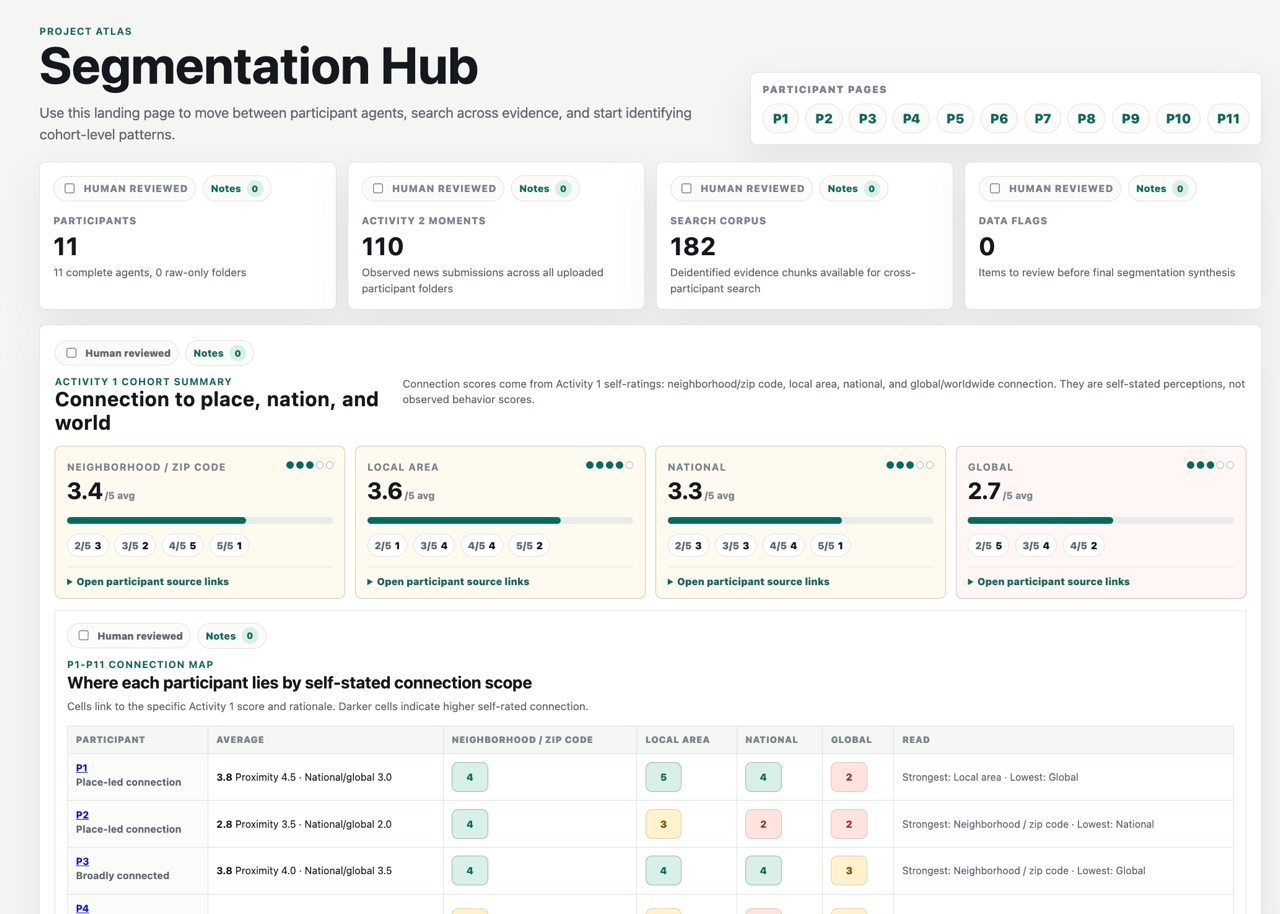Select the 2/5 pill in Neighborhood card
This screenshot has height=914, width=1280.
(x=88, y=546)
